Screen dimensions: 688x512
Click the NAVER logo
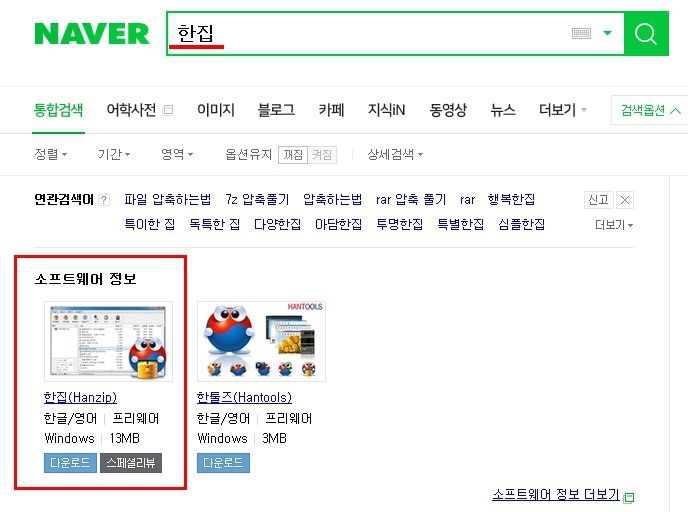point(92,34)
